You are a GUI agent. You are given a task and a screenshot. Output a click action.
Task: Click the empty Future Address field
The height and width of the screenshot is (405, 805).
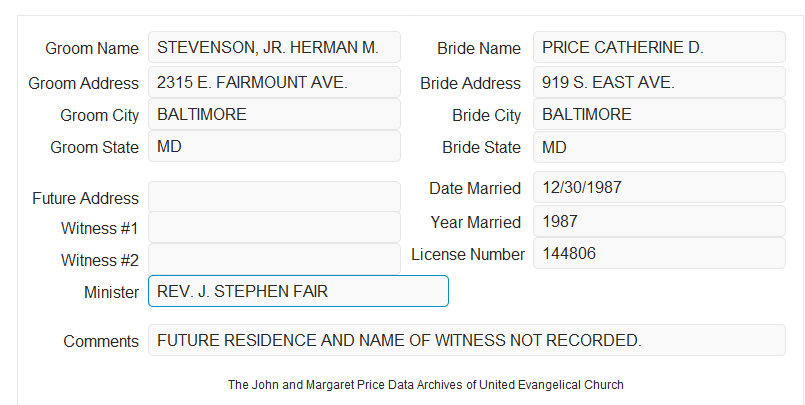coord(274,197)
